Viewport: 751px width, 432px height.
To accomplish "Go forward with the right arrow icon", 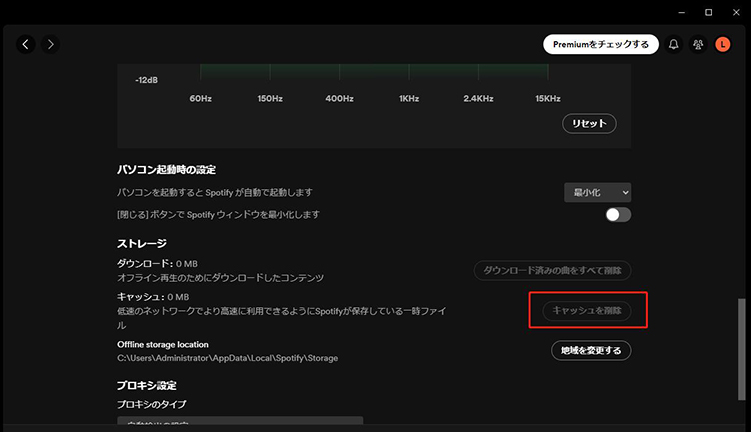I will pyautogui.click(x=50, y=45).
